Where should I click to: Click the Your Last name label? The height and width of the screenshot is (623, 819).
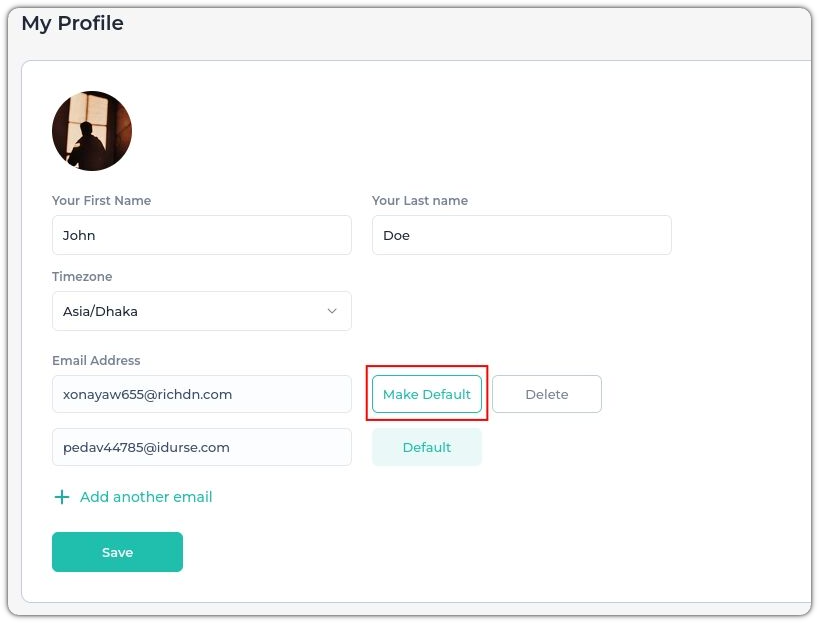(420, 201)
